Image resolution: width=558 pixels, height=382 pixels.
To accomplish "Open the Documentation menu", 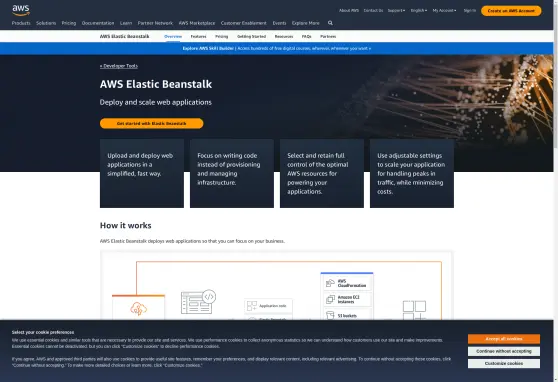I will (x=98, y=23).
